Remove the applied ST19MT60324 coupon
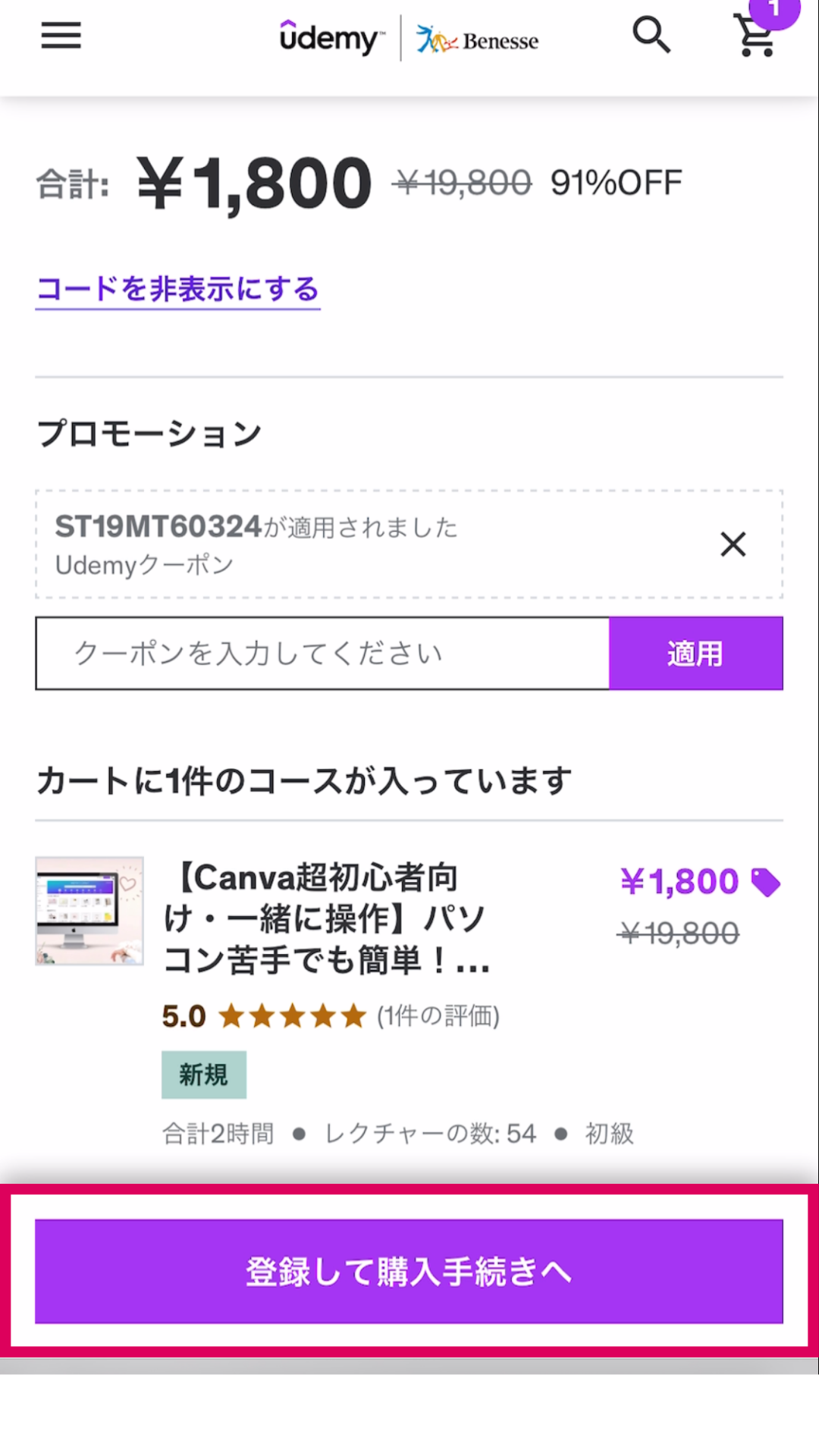 [733, 544]
